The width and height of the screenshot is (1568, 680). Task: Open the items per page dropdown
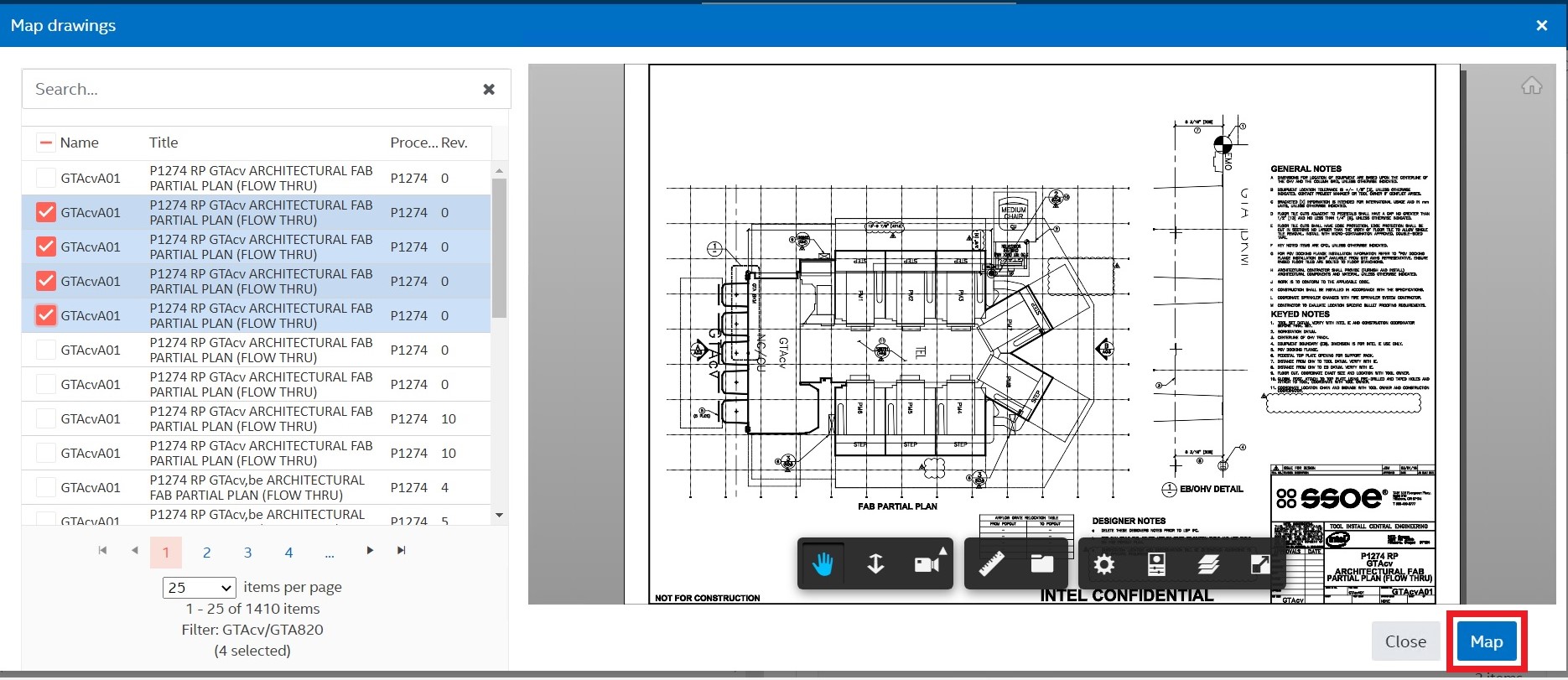[200, 588]
